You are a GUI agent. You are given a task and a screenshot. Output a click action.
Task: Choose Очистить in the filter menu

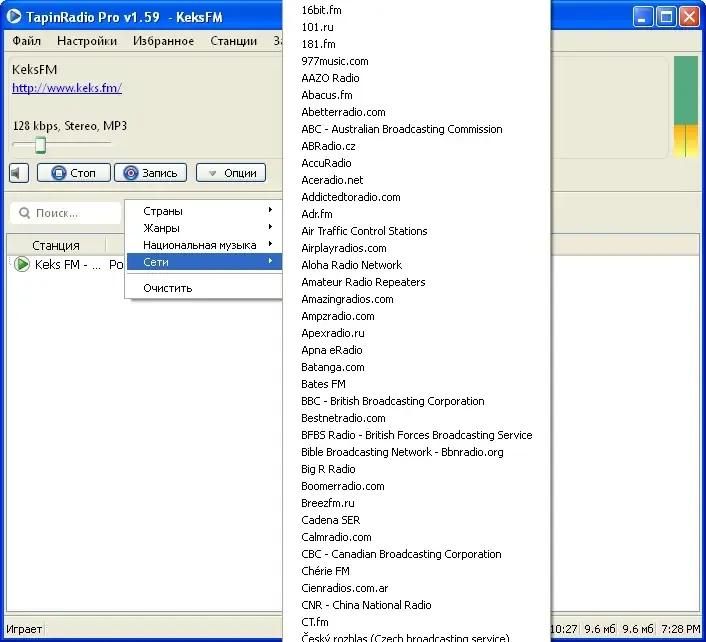(x=204, y=288)
